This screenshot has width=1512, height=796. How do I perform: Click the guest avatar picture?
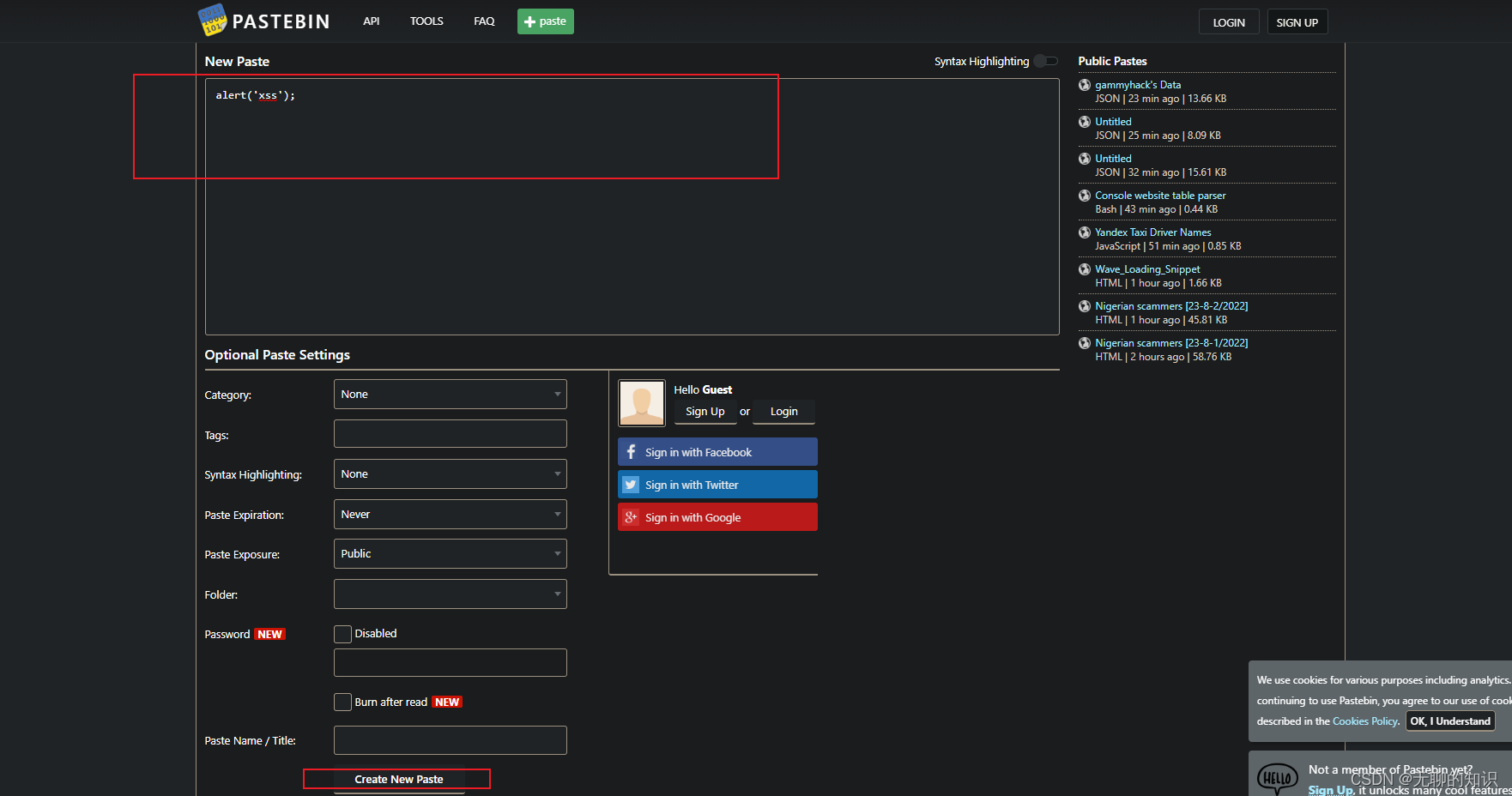click(642, 403)
